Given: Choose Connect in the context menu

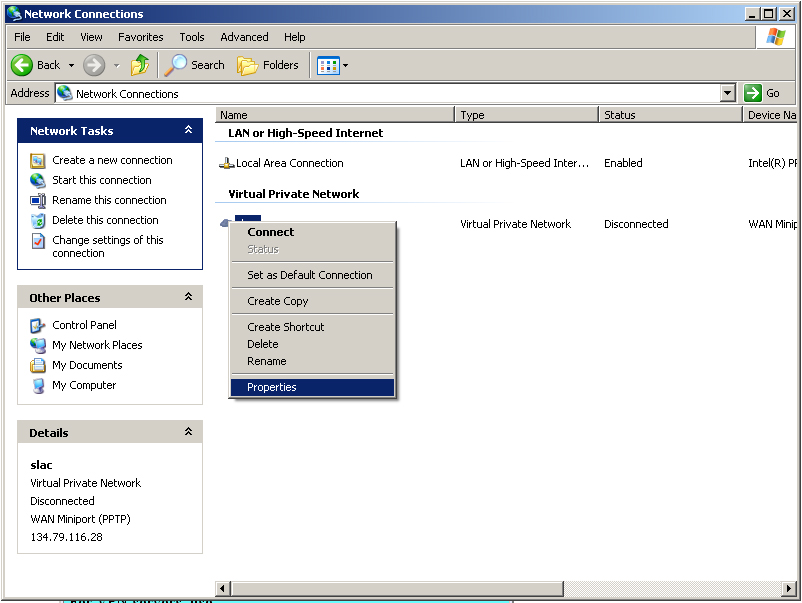Looking at the screenshot, I should pyautogui.click(x=313, y=232).
